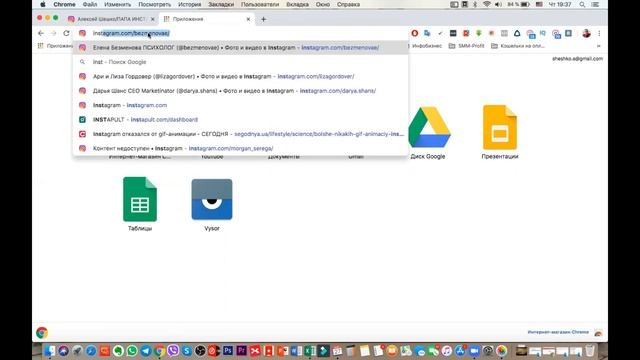Open a new tab with plus button

tap(263, 19)
